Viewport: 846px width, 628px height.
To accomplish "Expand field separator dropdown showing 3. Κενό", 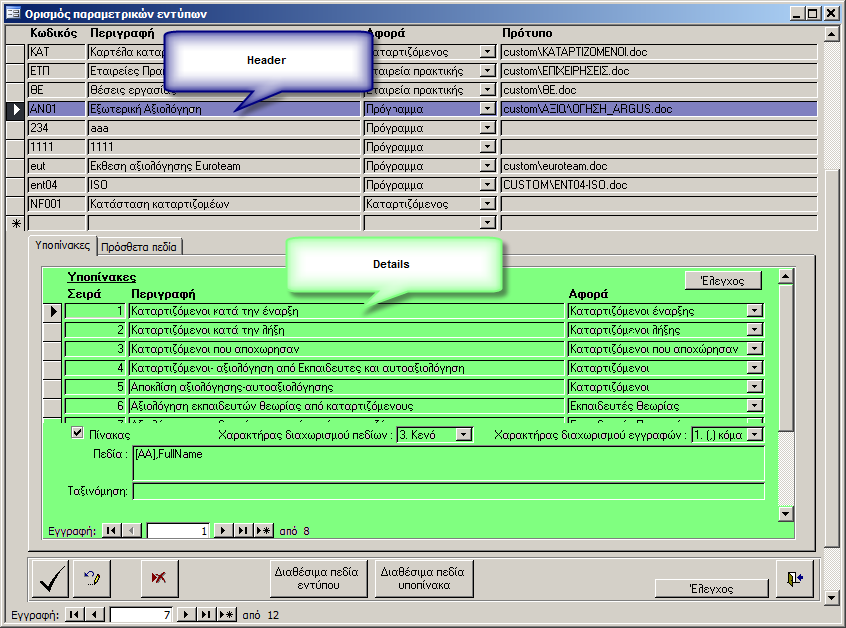I will 463,435.
